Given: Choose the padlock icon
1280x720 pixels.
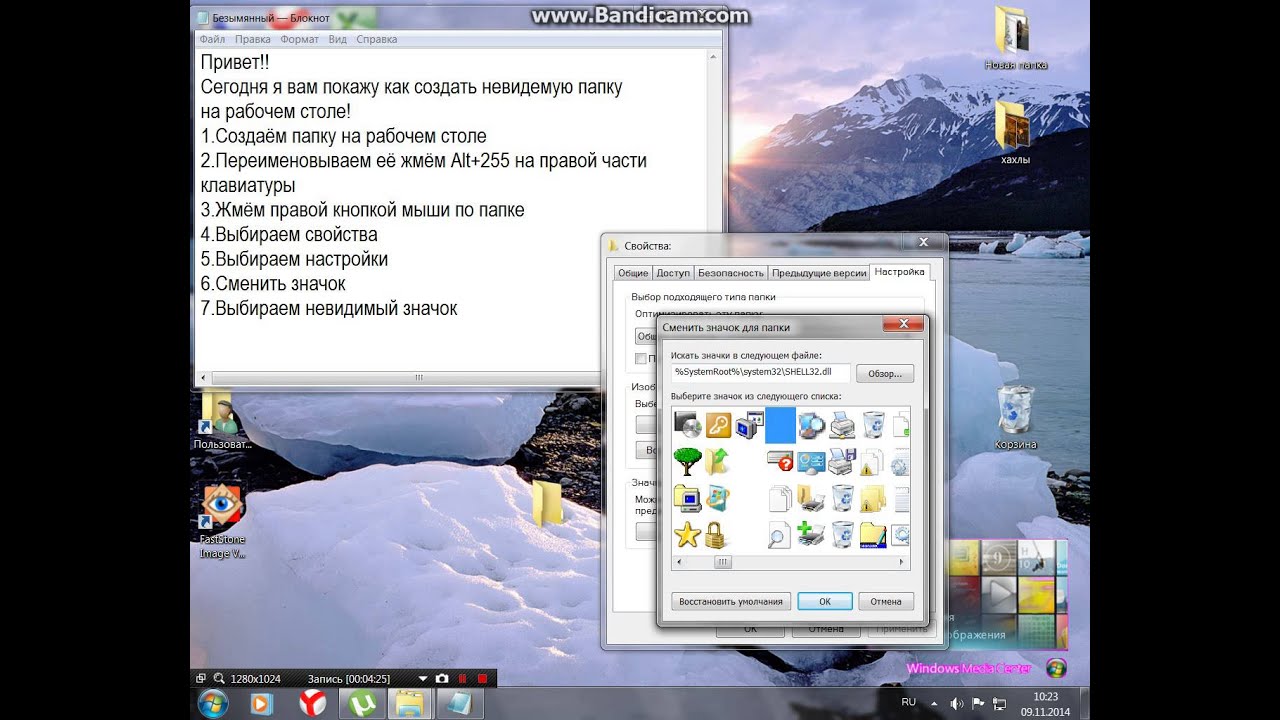Looking at the screenshot, I should [x=716, y=534].
